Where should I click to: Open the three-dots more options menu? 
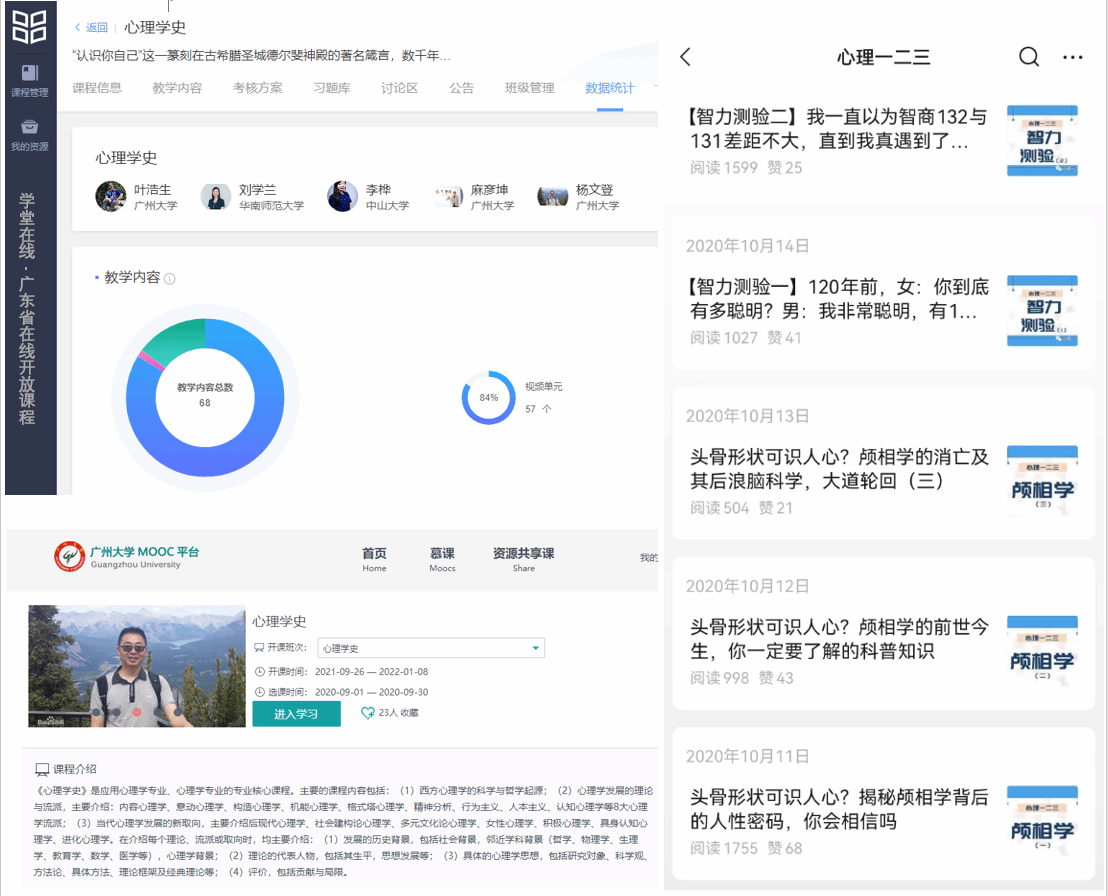pos(1073,57)
